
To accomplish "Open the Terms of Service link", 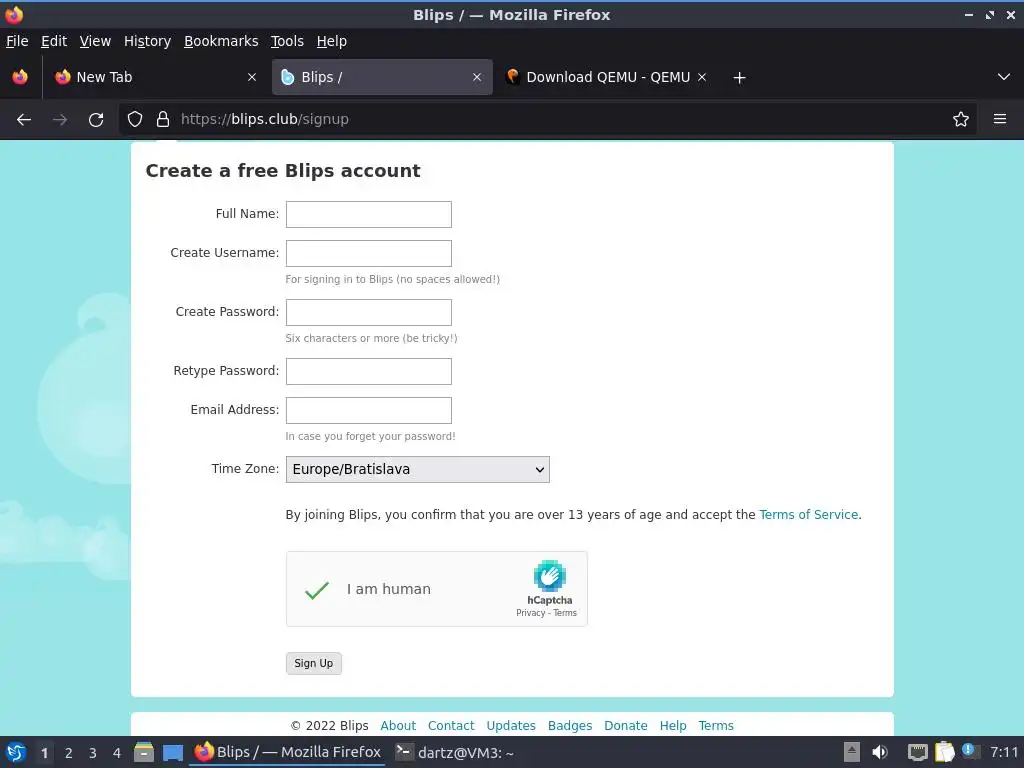I will point(808,515).
